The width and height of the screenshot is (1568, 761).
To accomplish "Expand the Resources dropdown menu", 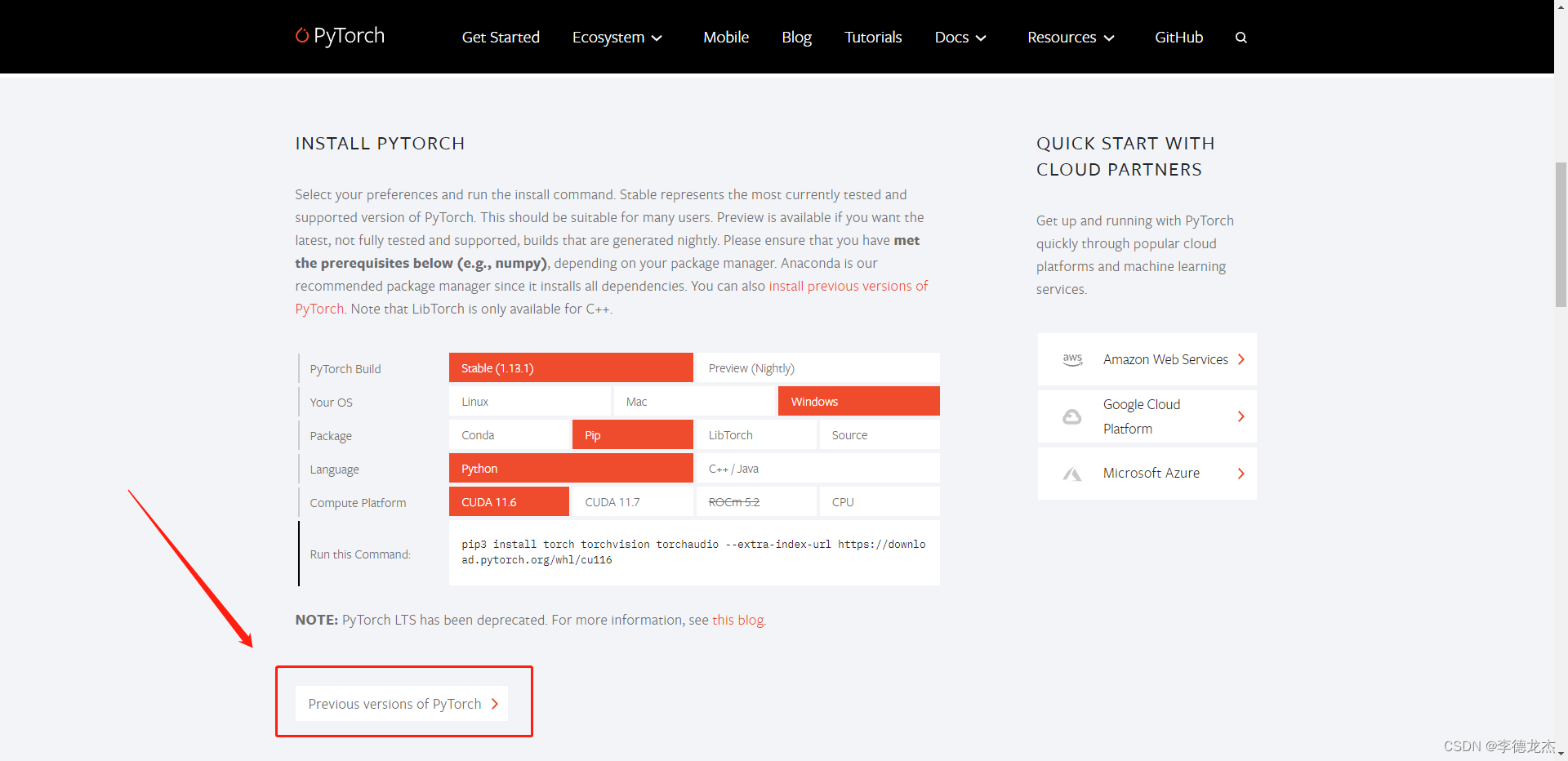I will (1071, 38).
